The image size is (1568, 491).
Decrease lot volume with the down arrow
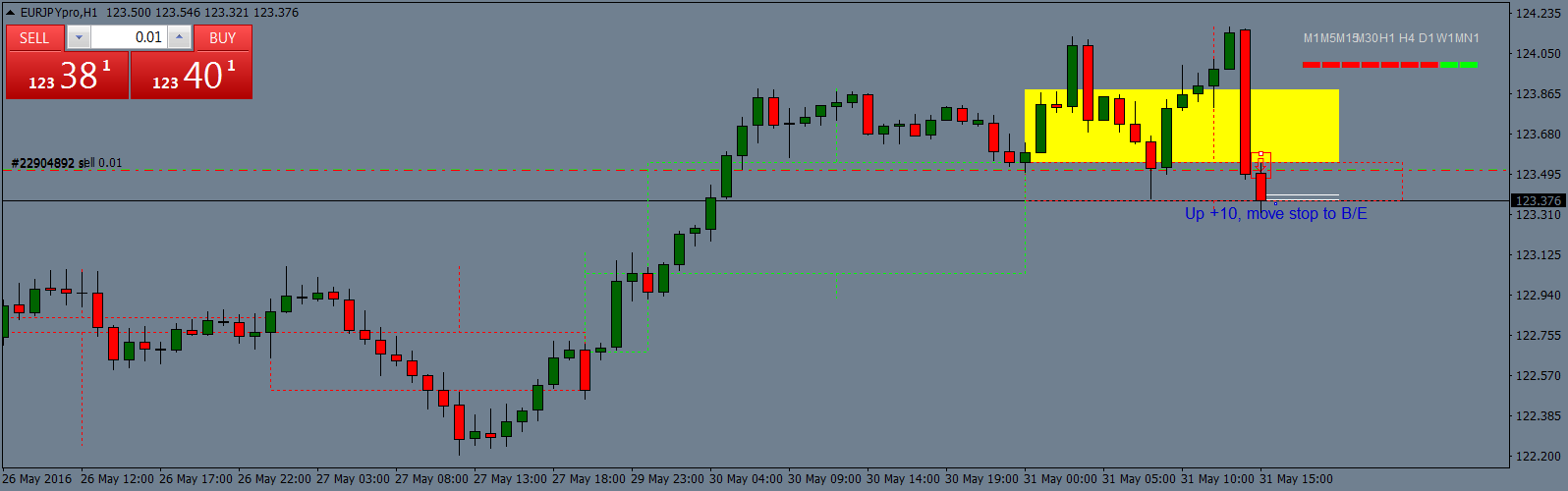tap(79, 37)
